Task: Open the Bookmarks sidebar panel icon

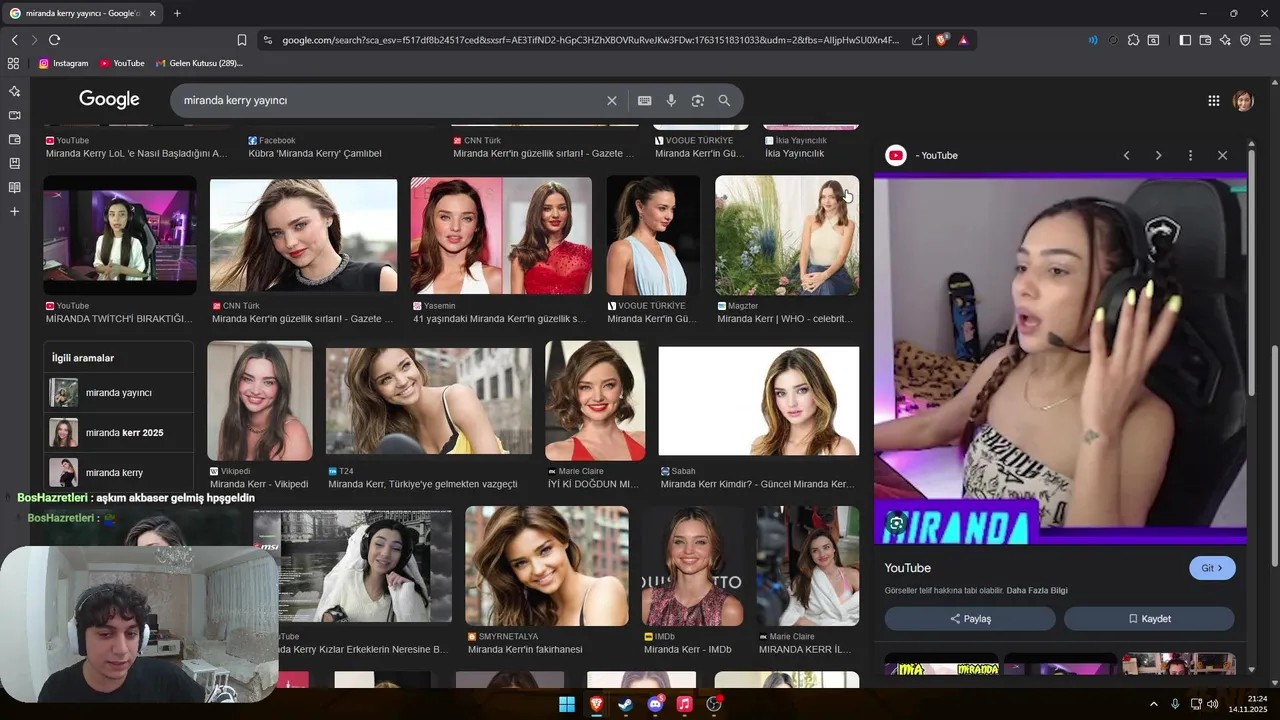Action: pyautogui.click(x=14, y=163)
